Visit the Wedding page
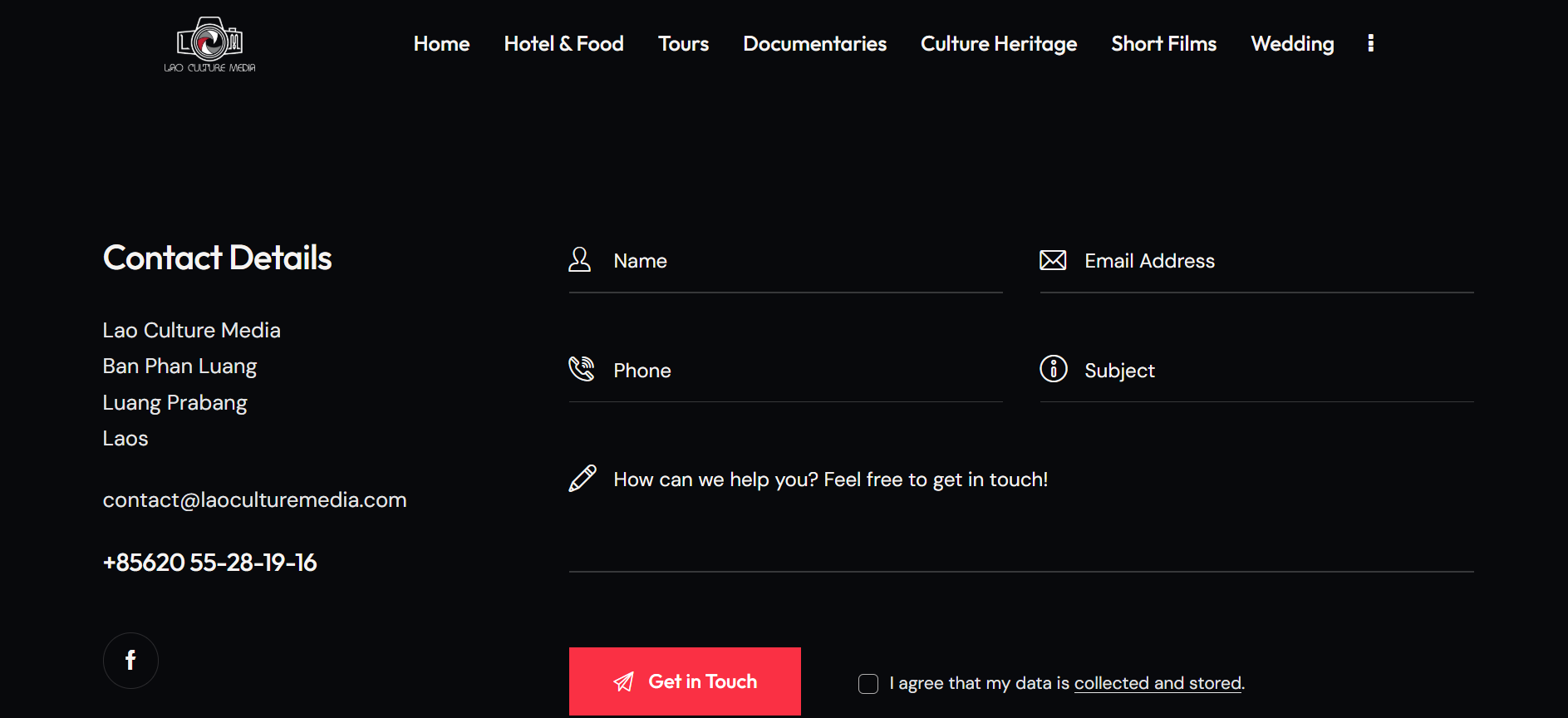The width and height of the screenshot is (1568, 718). [1292, 44]
